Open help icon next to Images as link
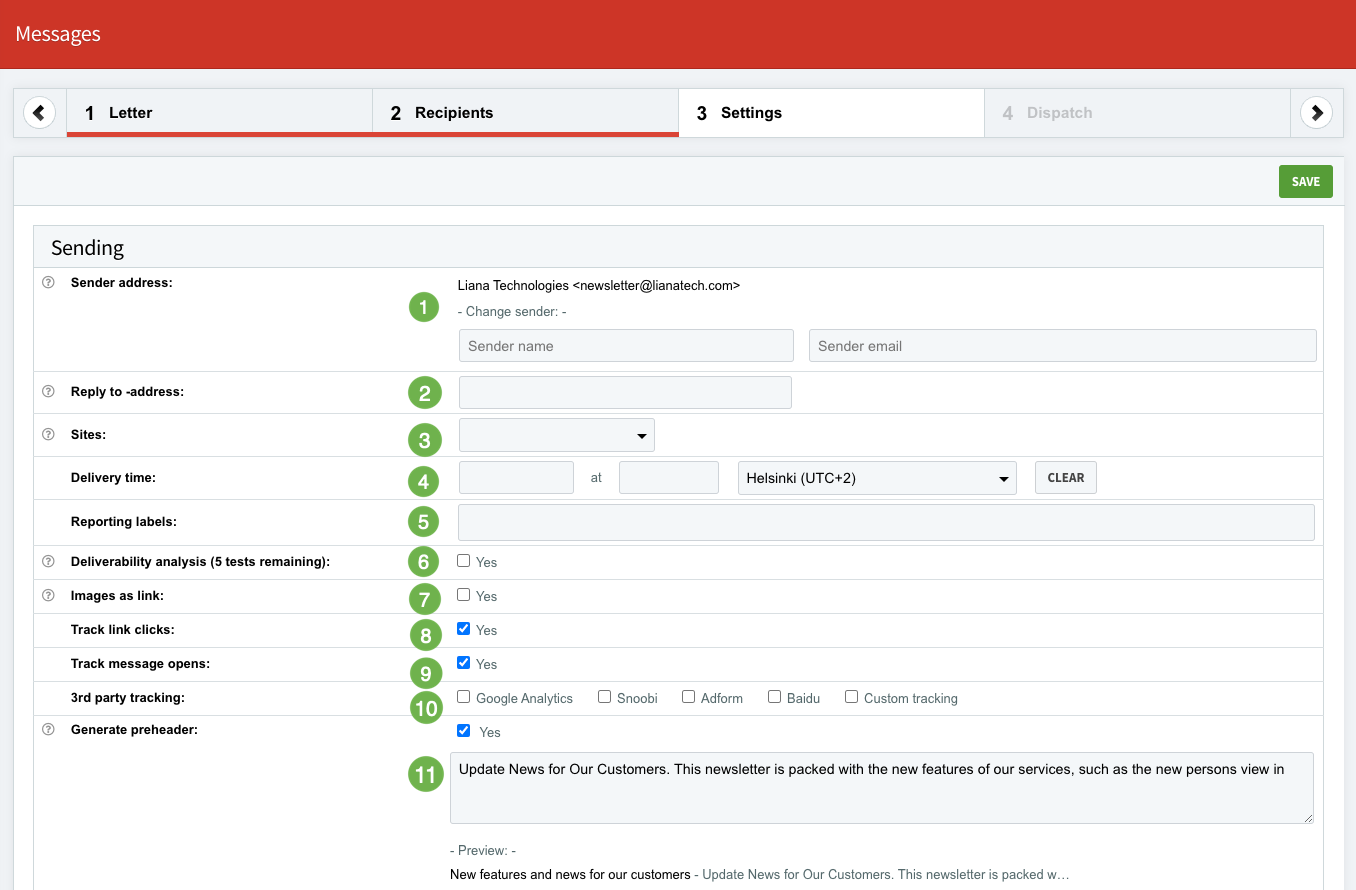This screenshot has height=890, width=1356. click(x=48, y=596)
